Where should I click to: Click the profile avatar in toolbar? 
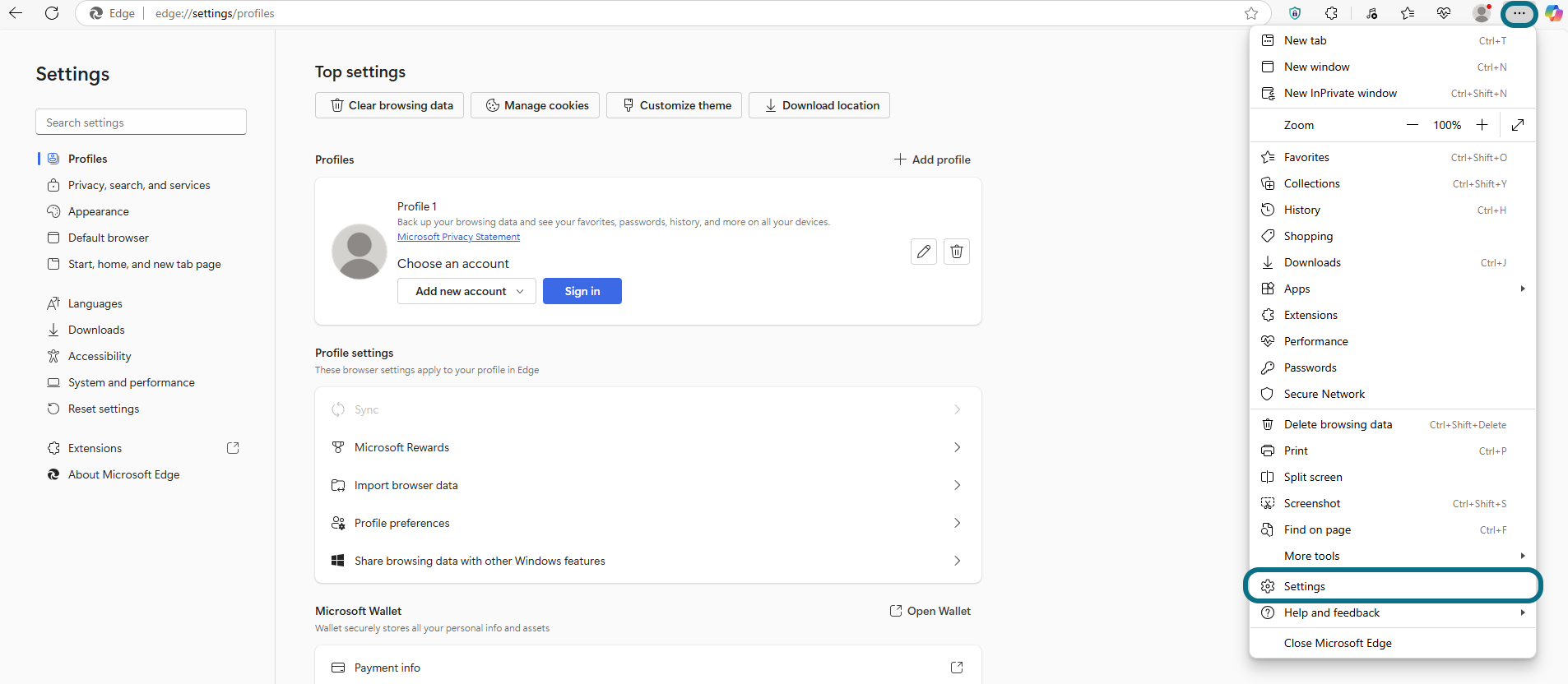[x=1482, y=13]
